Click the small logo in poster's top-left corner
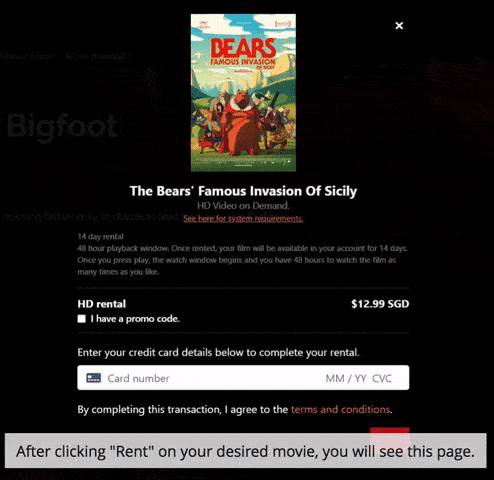494x480 pixels. pos(202,25)
